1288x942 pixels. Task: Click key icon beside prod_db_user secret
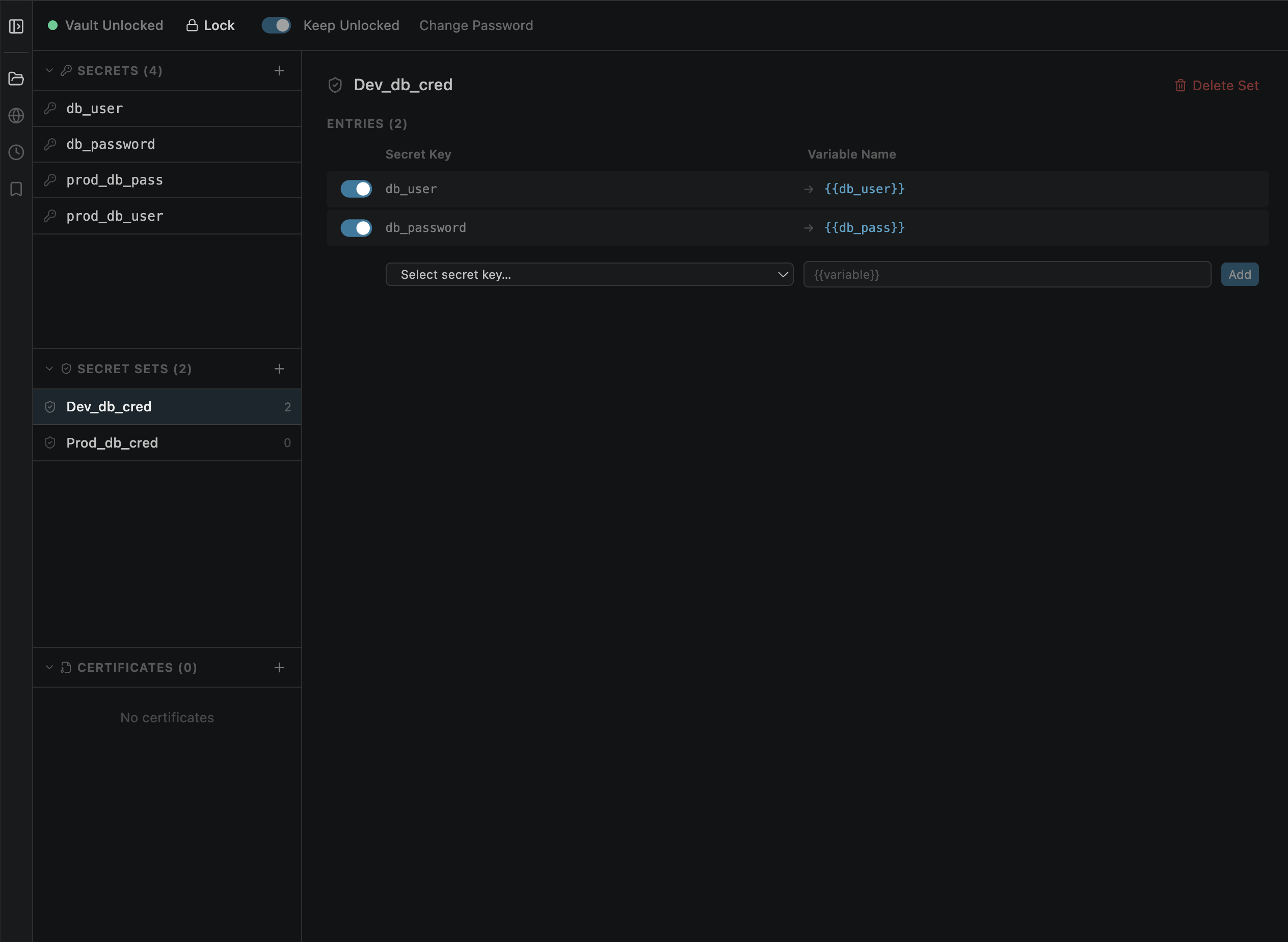[50, 216]
